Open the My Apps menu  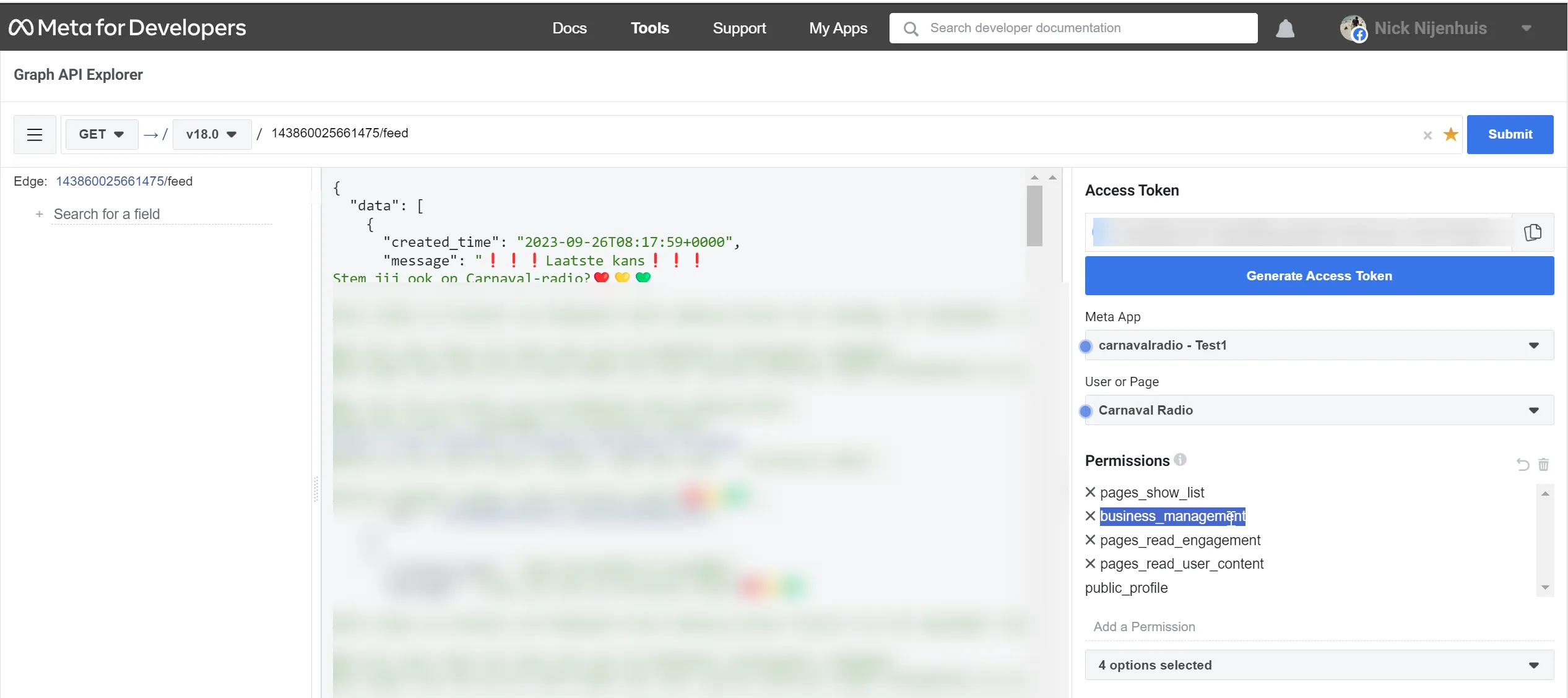point(838,28)
